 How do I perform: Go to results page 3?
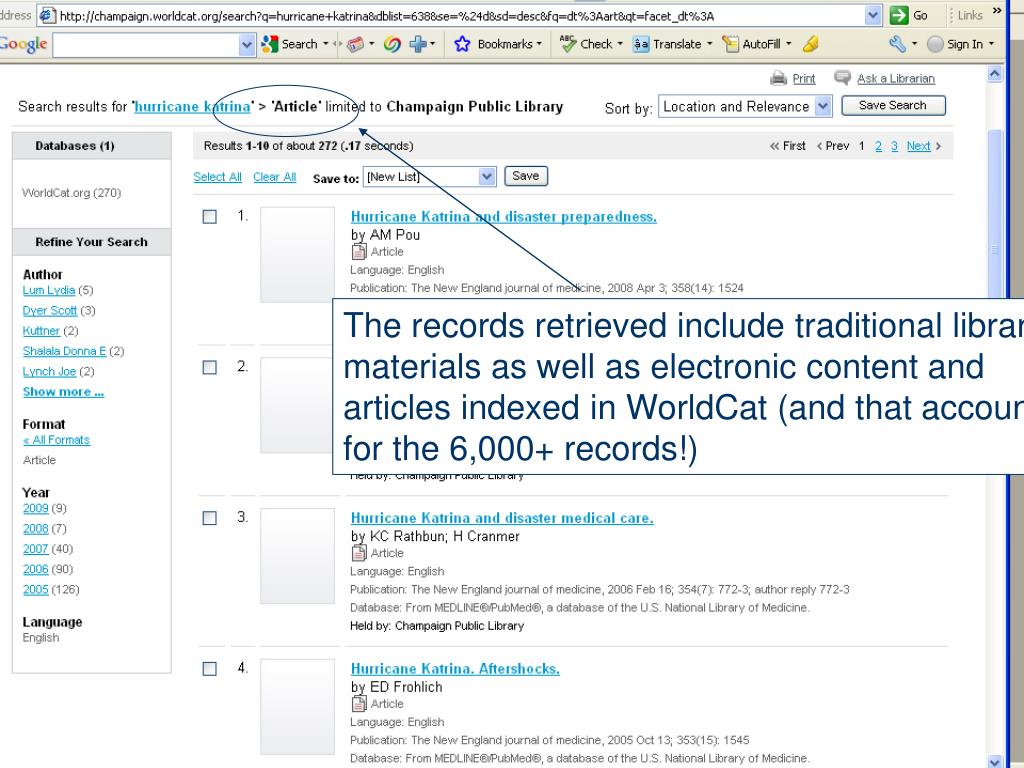(894, 146)
